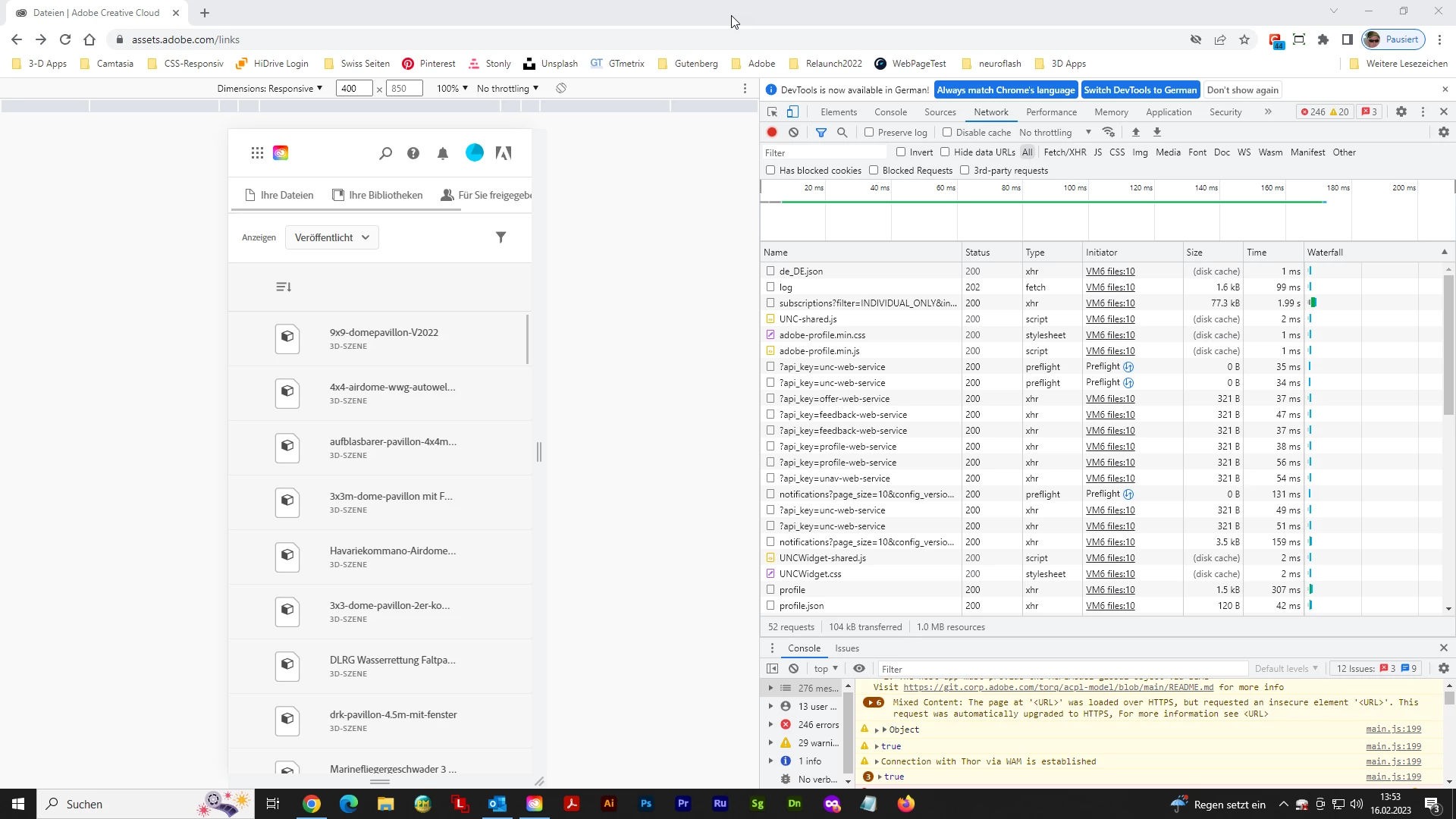Open the notifications bell icon
1456x819 pixels.
click(x=443, y=153)
